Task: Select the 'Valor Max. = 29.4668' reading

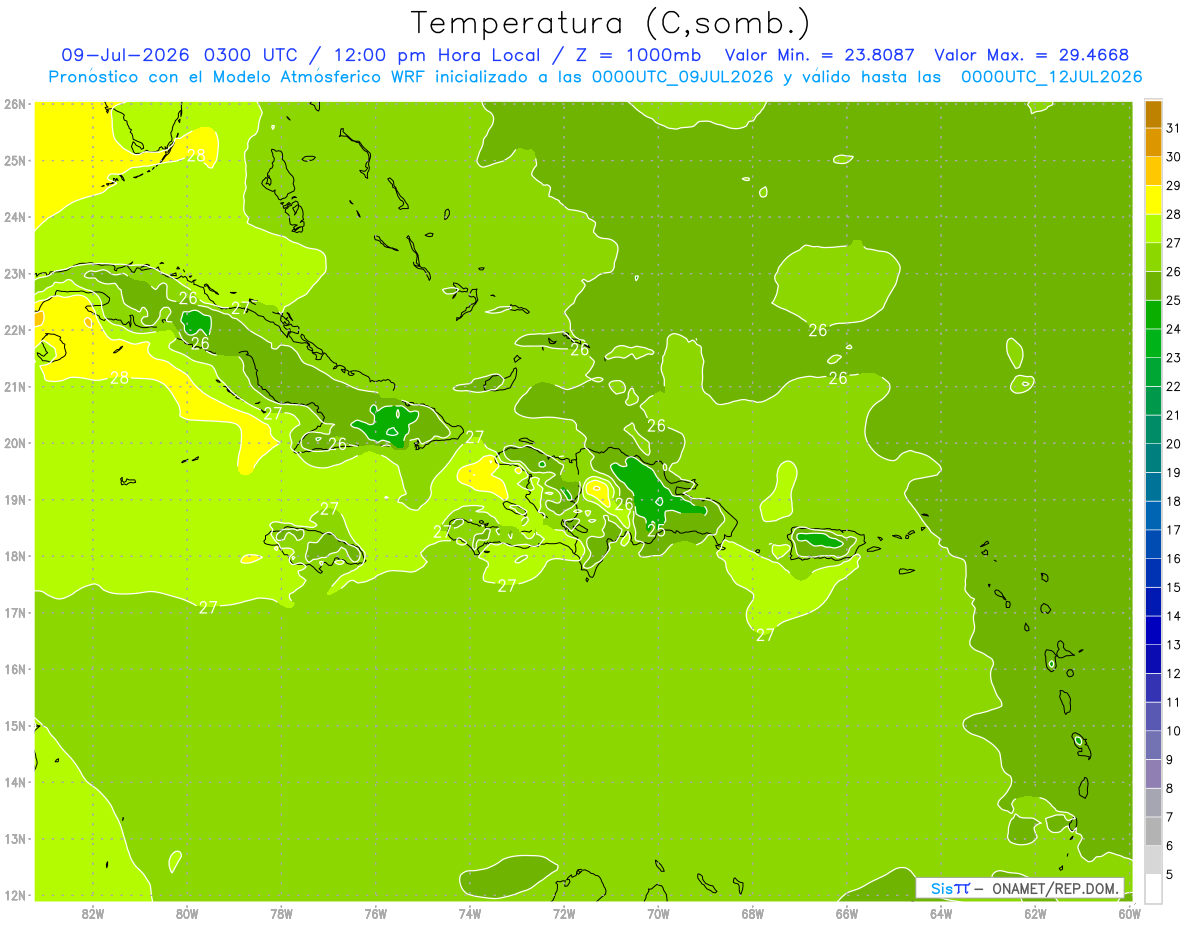Action: (1031, 55)
